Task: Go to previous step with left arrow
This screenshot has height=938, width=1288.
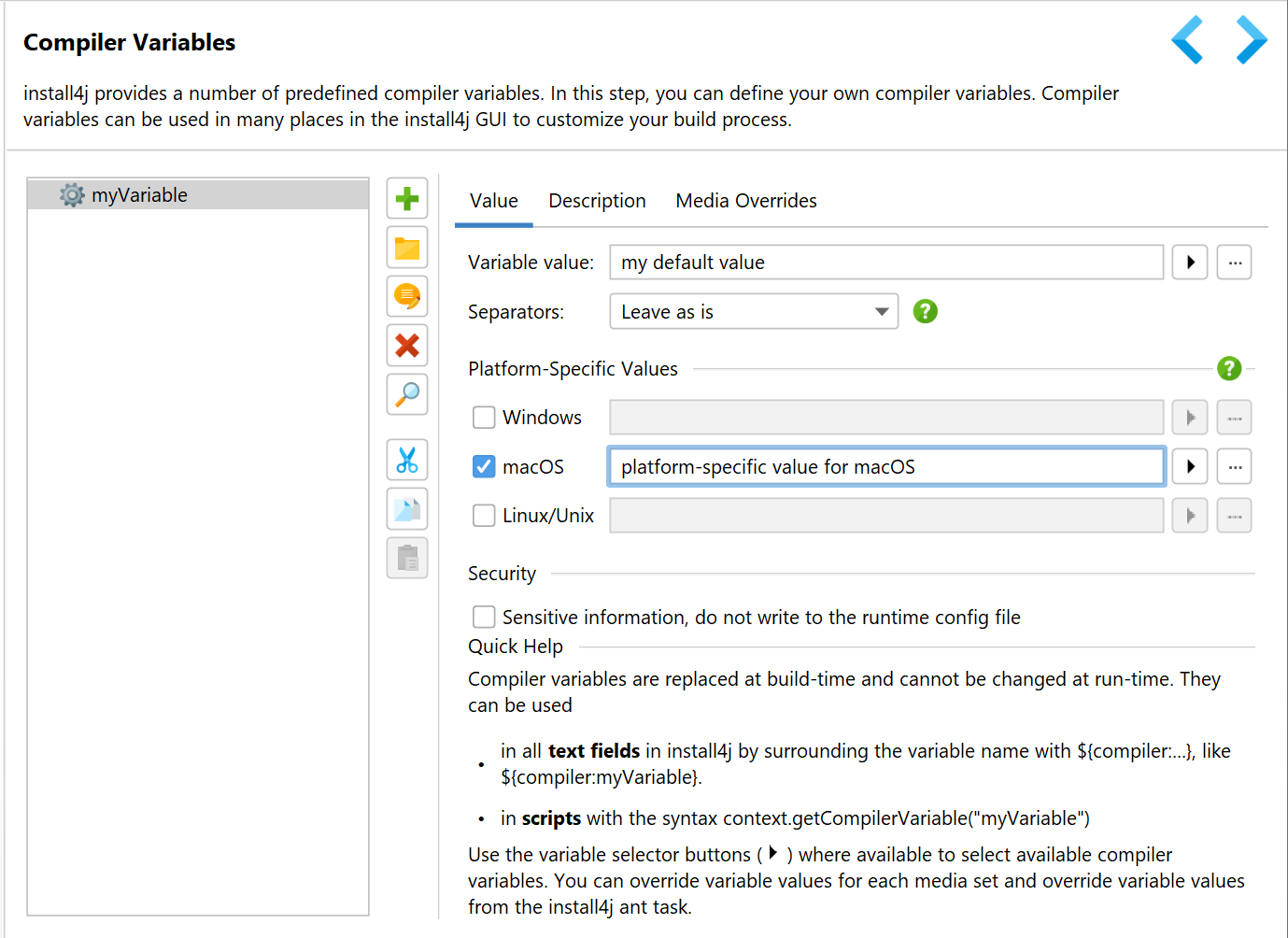Action: 1187,40
